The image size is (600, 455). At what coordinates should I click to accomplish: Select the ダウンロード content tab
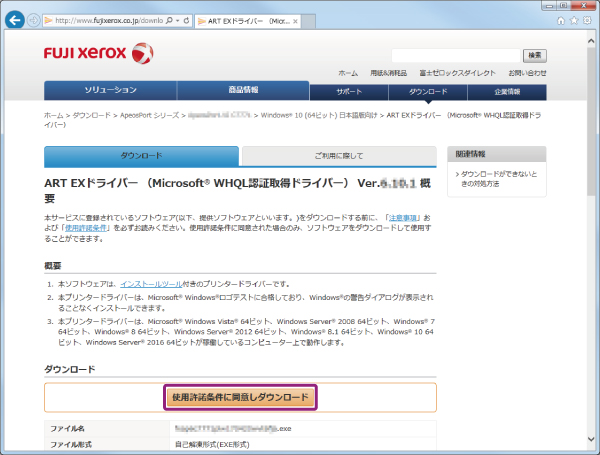(141, 156)
